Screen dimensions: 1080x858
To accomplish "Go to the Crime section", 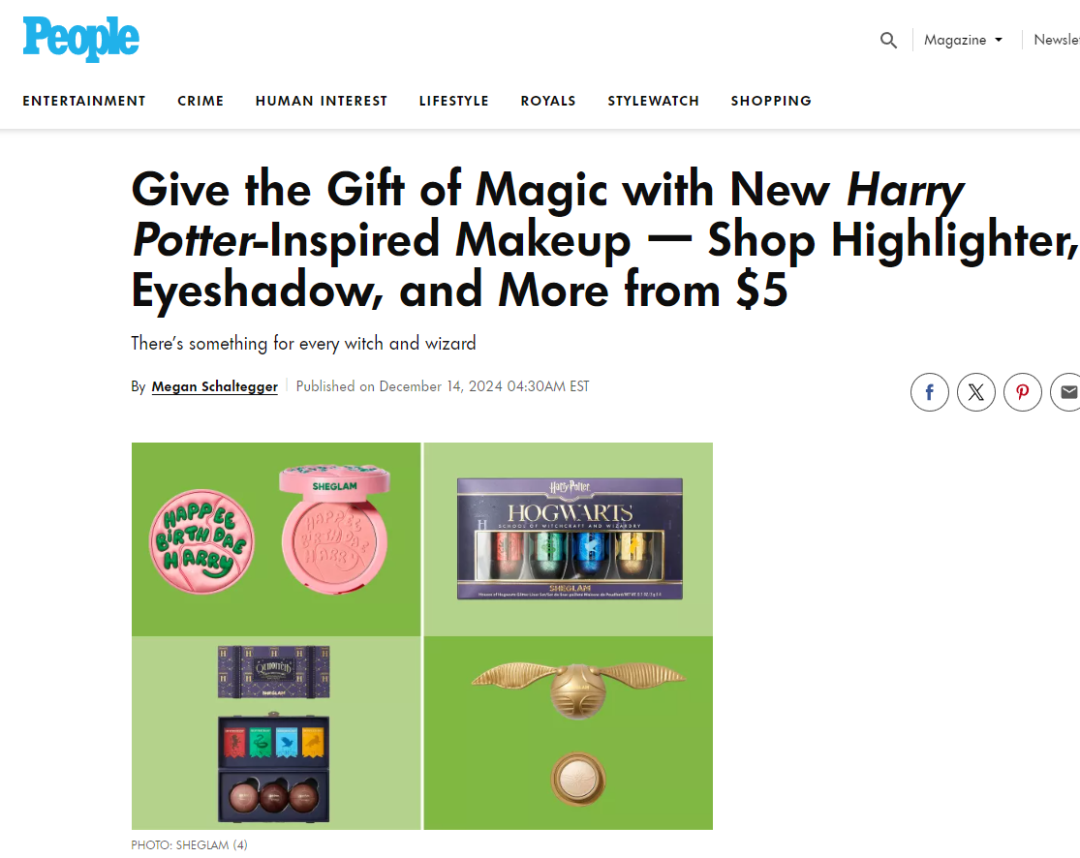I will point(200,101).
